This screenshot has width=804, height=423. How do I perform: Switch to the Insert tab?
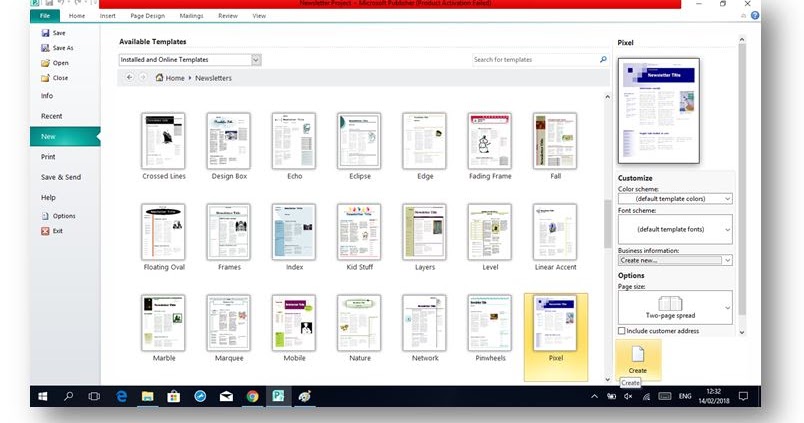coord(108,16)
